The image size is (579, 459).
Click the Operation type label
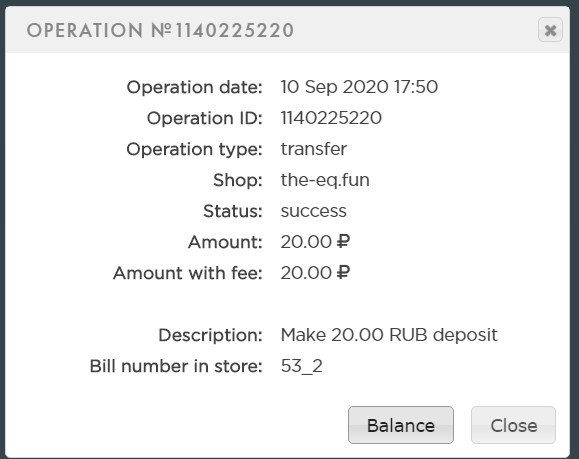pos(194,150)
